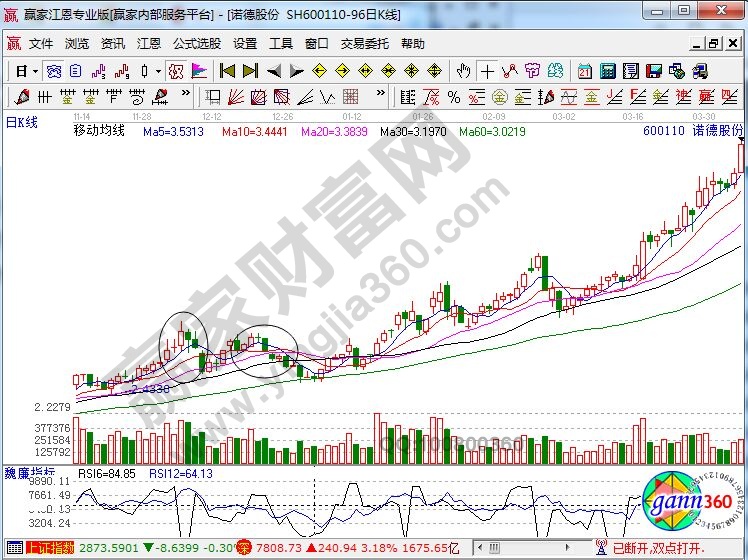Open the 公式选股 menu

(x=196, y=44)
